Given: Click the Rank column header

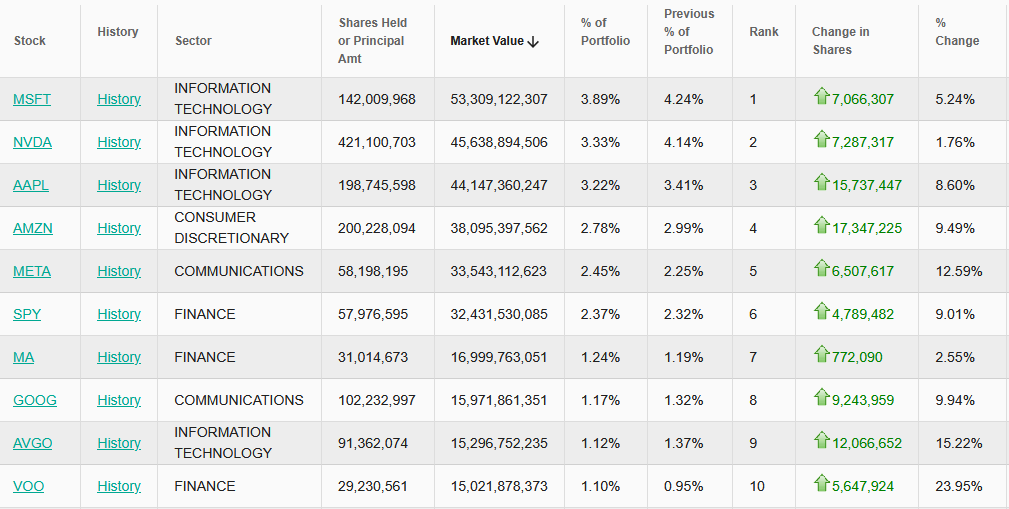Looking at the screenshot, I should point(764,32).
